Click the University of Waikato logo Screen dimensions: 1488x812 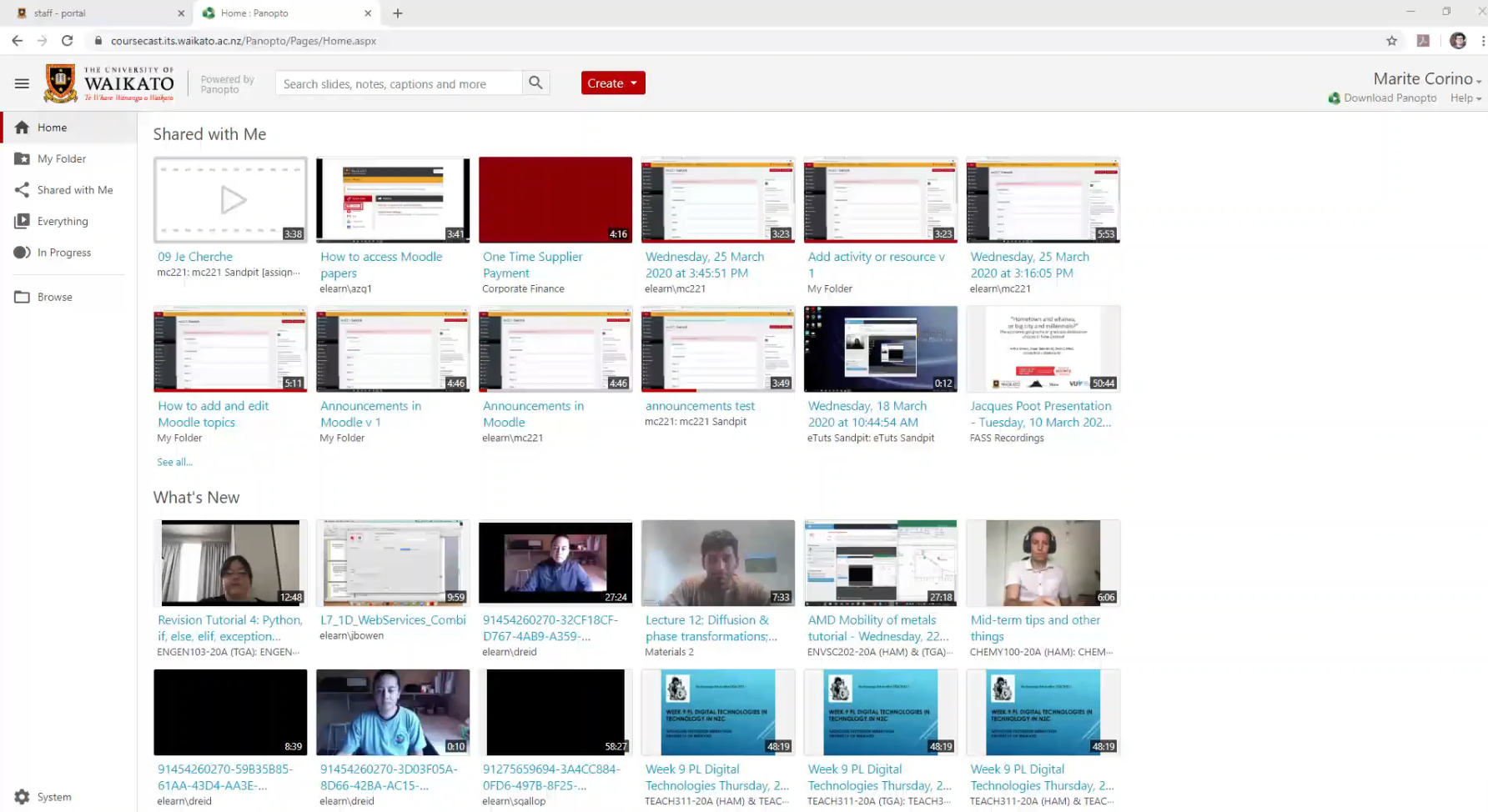coord(109,83)
